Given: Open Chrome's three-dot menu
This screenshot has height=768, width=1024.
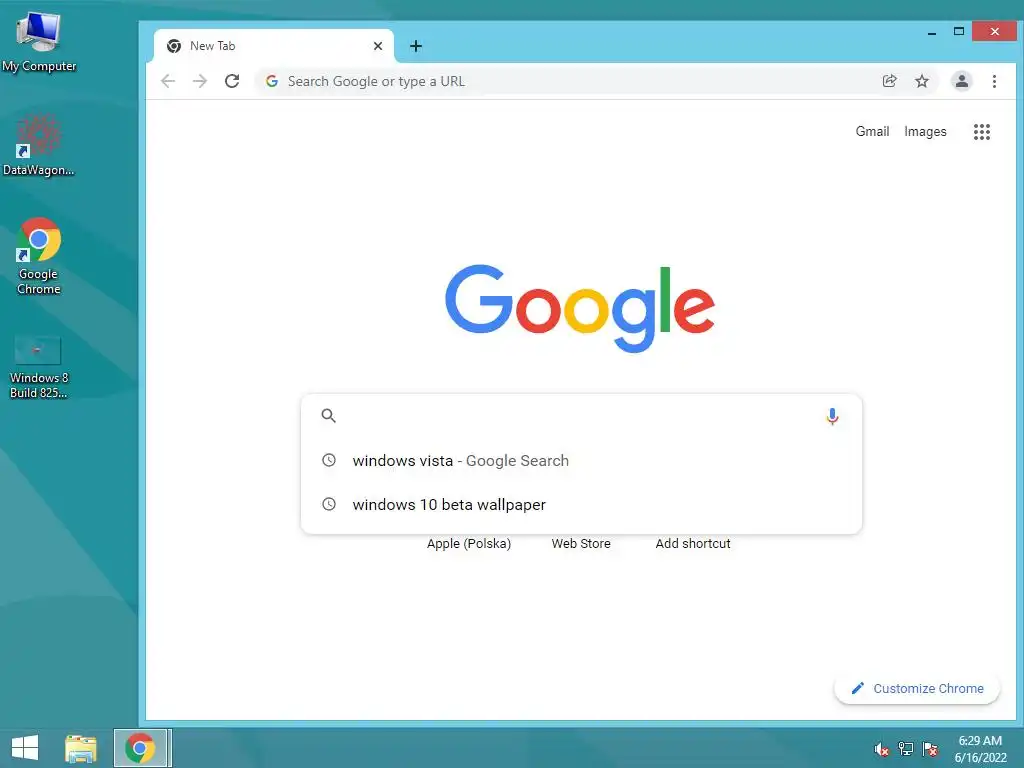Looking at the screenshot, I should click(994, 81).
